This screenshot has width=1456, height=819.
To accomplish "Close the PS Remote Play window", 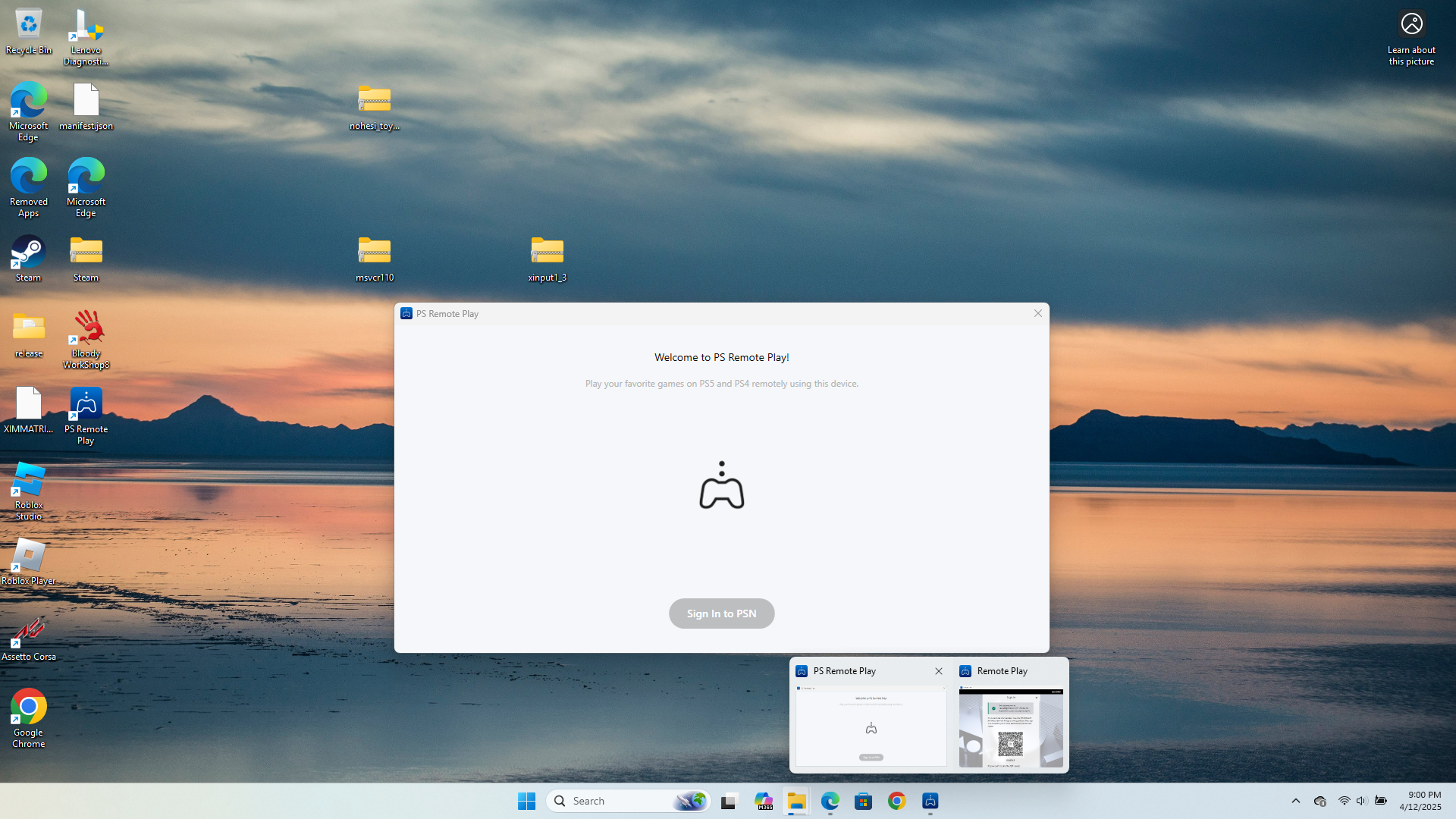I will click(x=1038, y=313).
